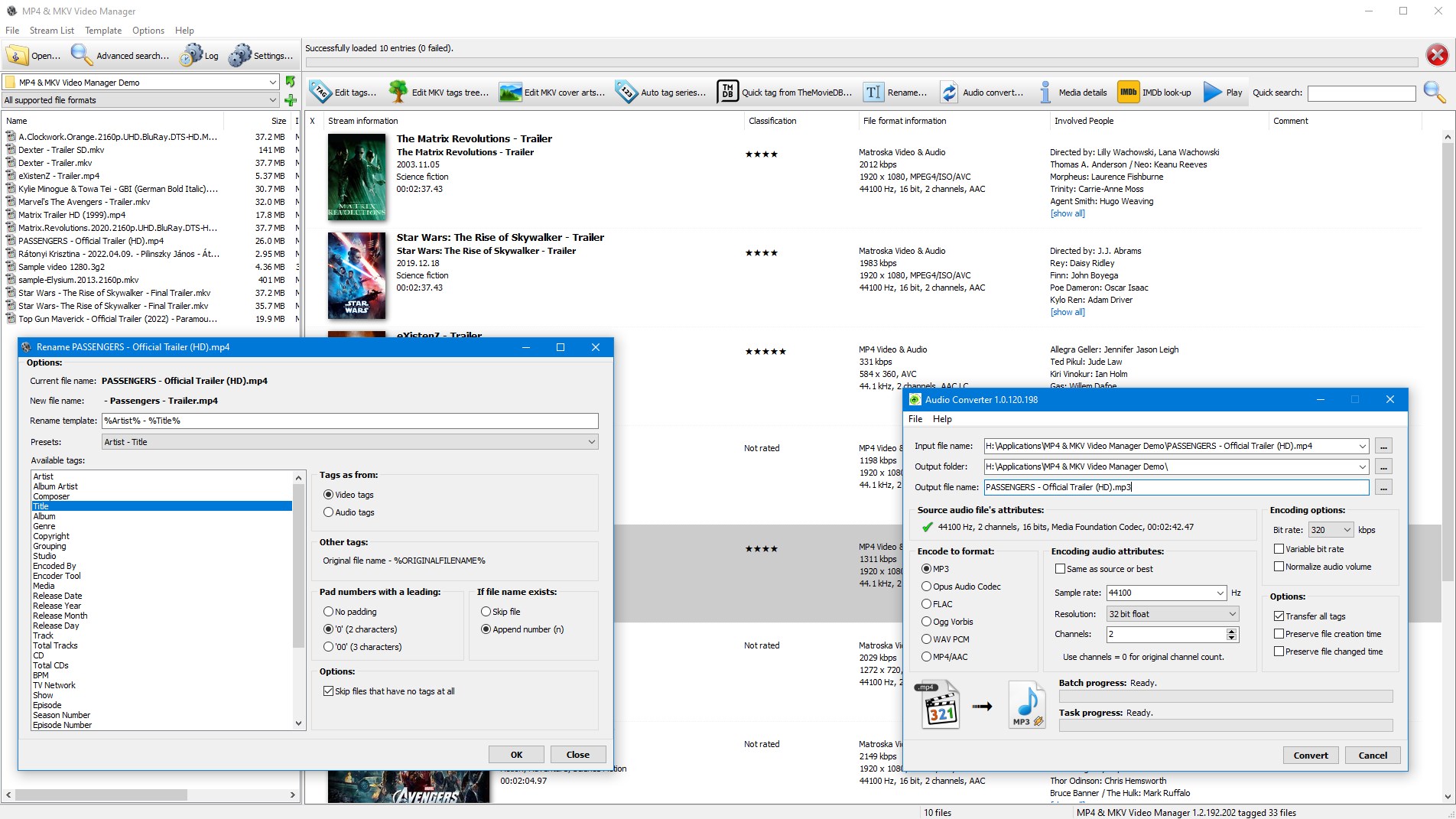Expand the stream list name dropdown
The image size is (1456, 819).
272,82
